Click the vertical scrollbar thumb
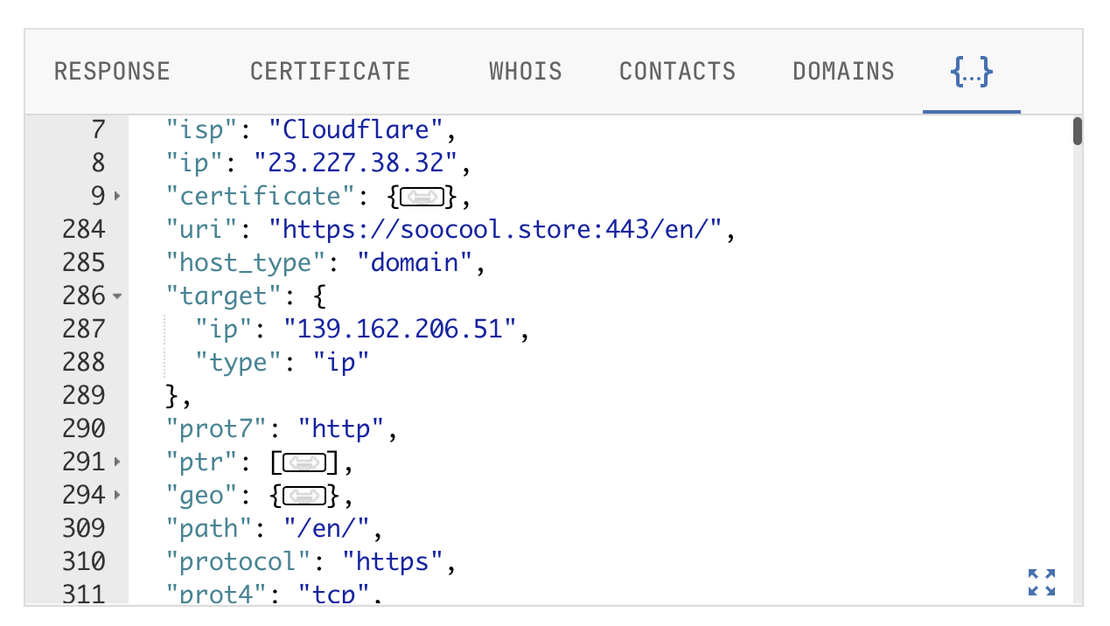Viewport: 1110px width, 626px height. click(x=1077, y=132)
